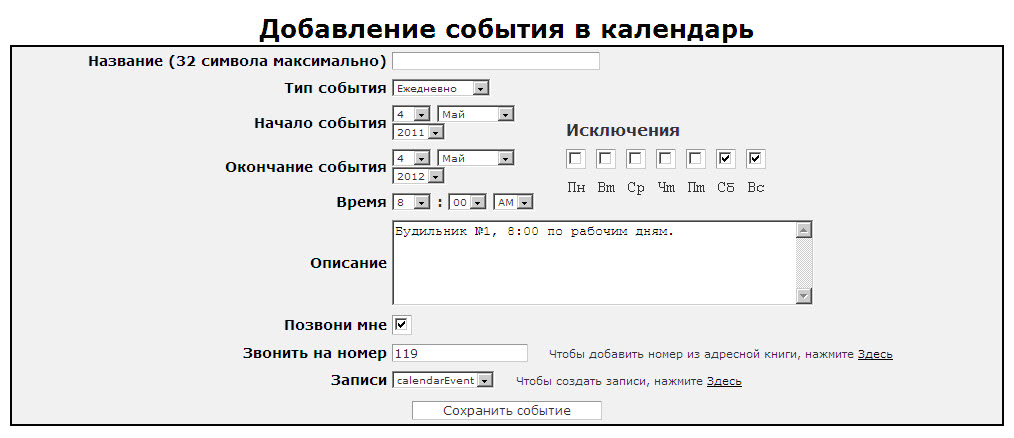
Task: Check the Чт exception checkbox
Action: click(x=665, y=159)
